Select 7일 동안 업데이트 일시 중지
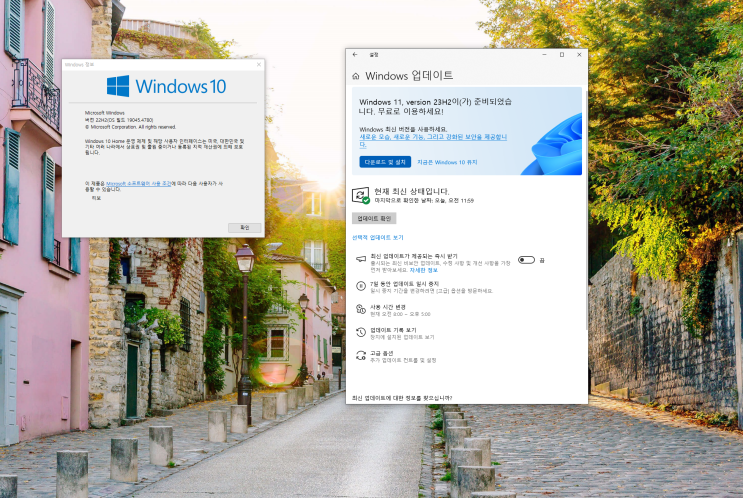This screenshot has width=743, height=498. tap(404, 283)
